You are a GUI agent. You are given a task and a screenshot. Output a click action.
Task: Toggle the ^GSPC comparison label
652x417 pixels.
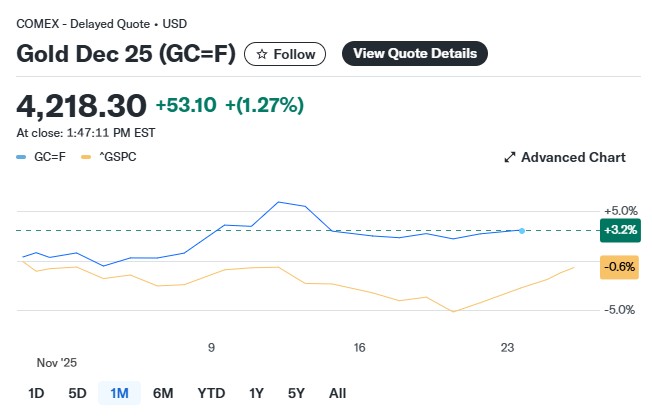click(x=118, y=157)
